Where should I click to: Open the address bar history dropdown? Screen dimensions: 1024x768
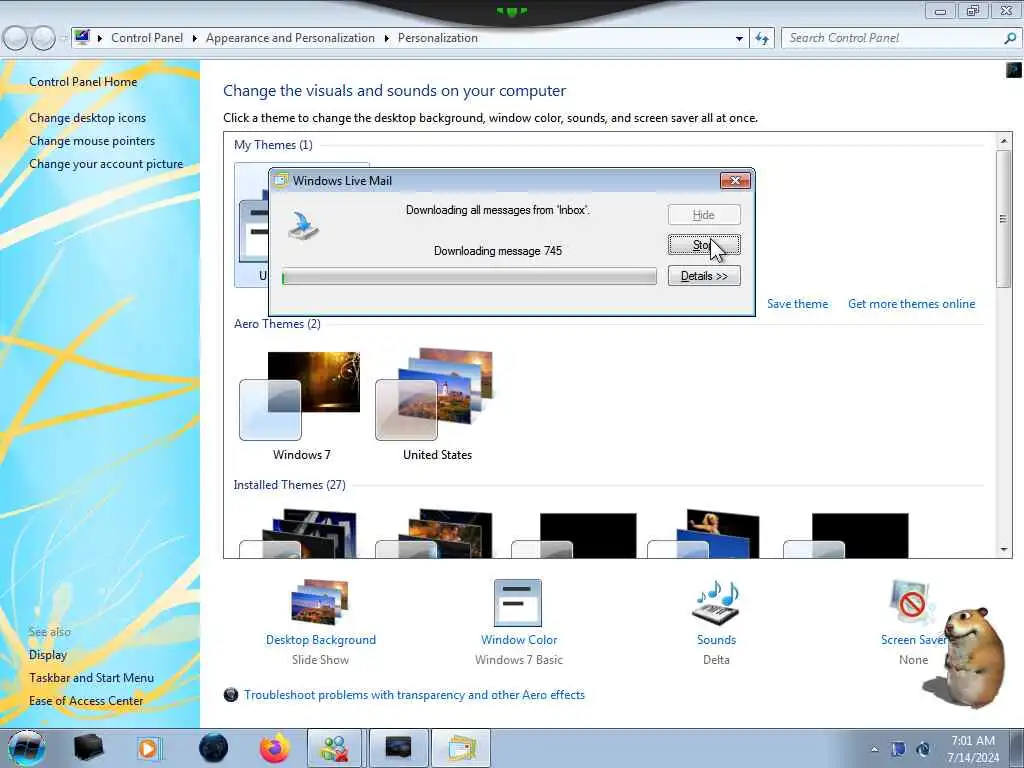[739, 38]
